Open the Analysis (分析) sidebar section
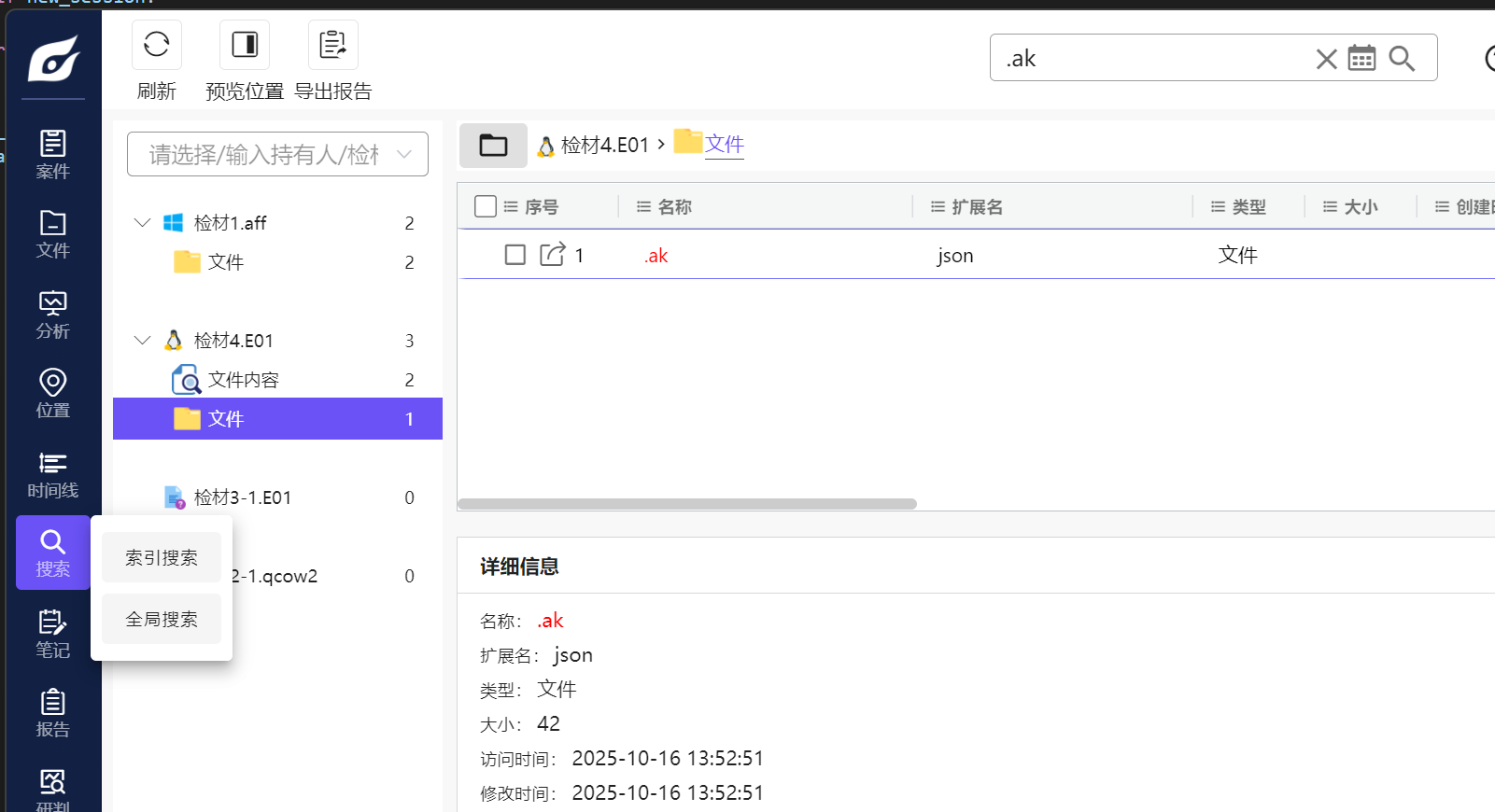Viewport: 1495px width, 812px height. click(x=53, y=315)
